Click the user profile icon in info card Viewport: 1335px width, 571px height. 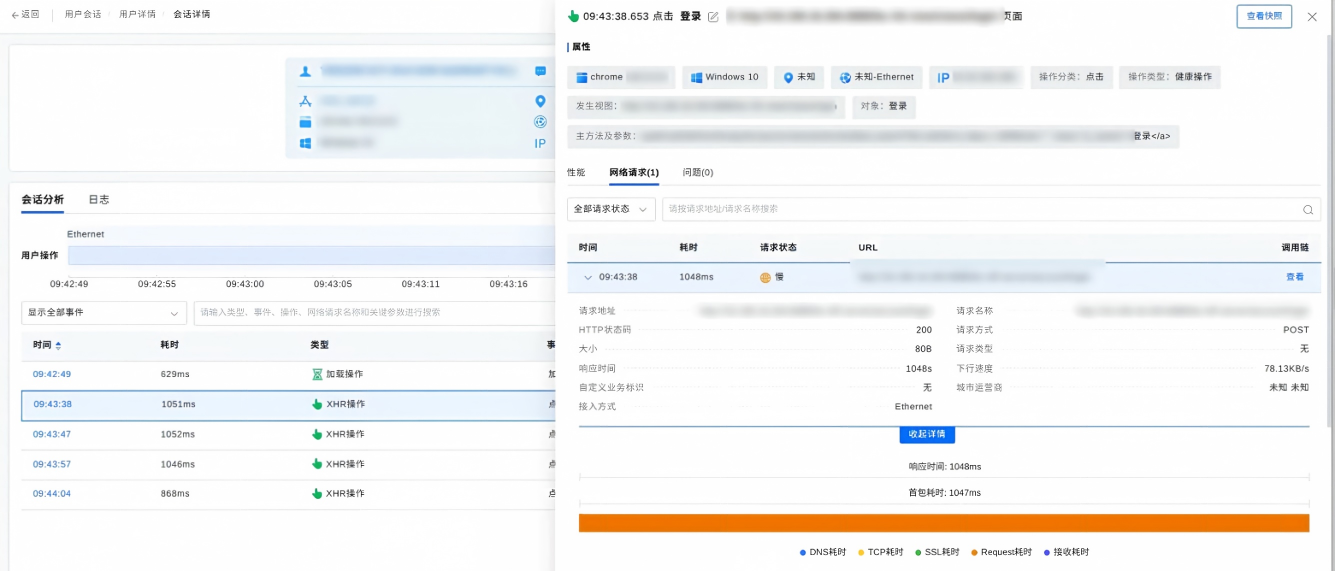[x=306, y=71]
